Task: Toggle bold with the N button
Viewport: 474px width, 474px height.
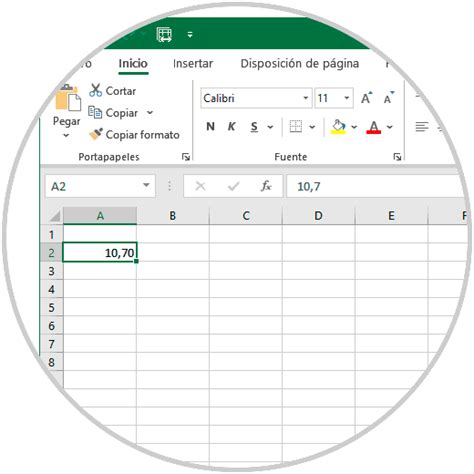Action: (x=210, y=127)
